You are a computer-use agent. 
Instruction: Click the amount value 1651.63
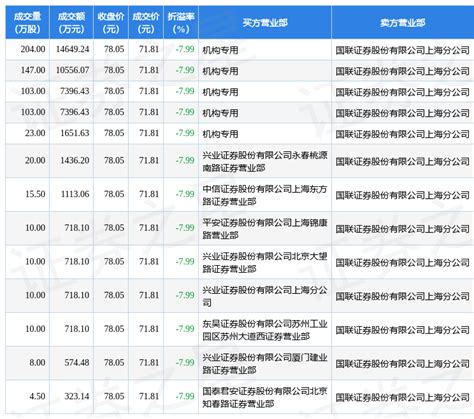click(75, 133)
